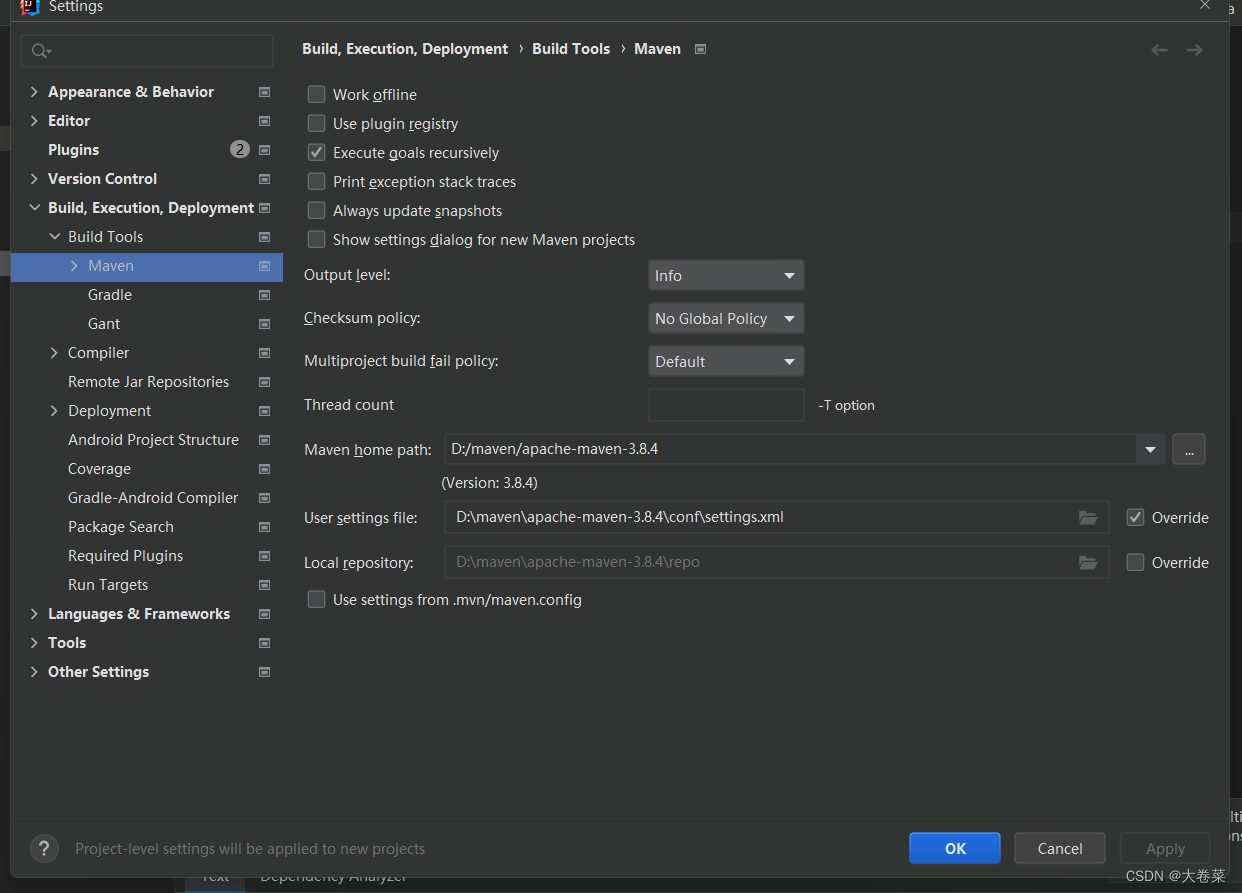Image resolution: width=1242 pixels, height=893 pixels.
Task: Click the OK button
Action: [x=955, y=848]
